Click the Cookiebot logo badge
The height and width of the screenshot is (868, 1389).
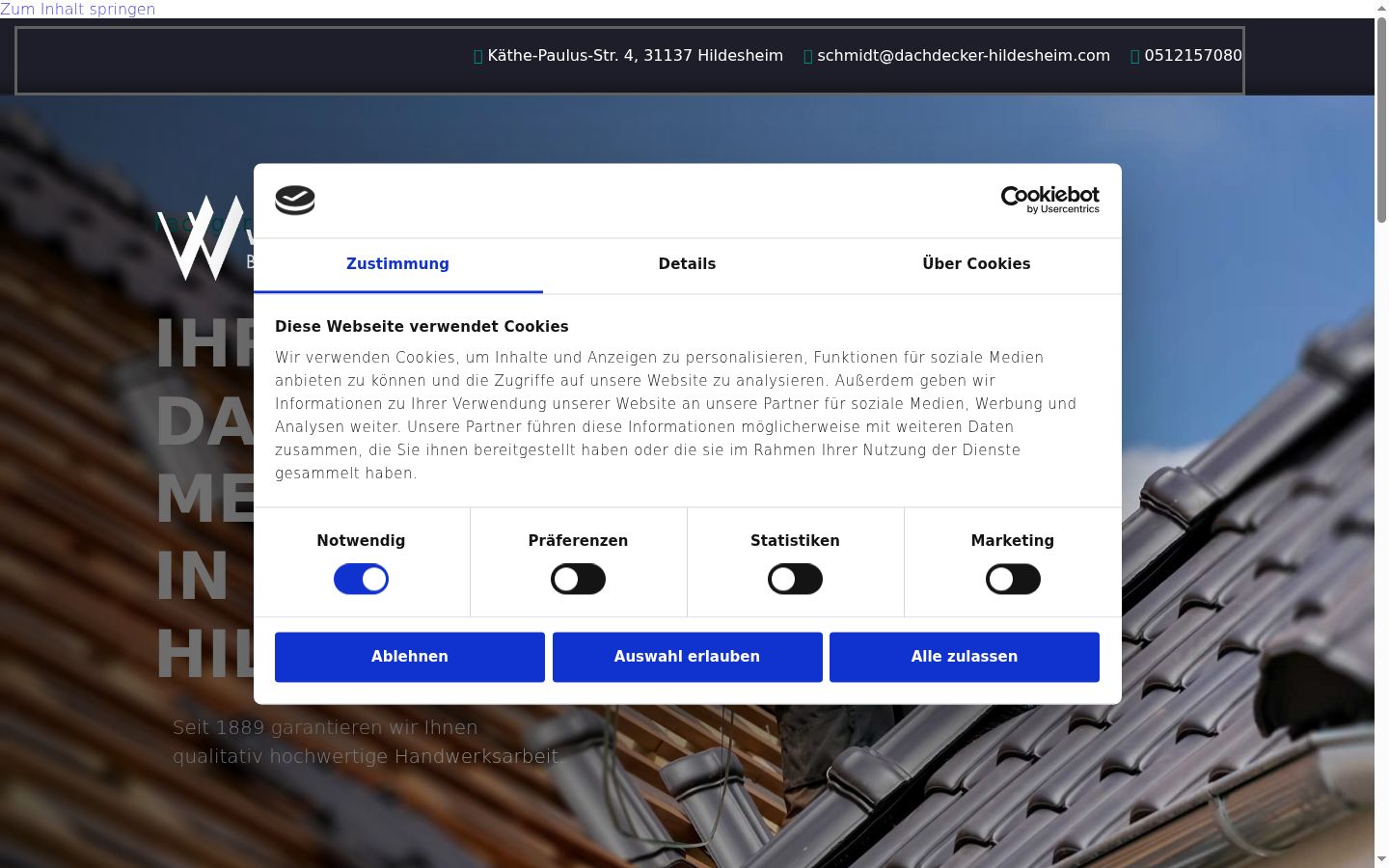[1049, 200]
